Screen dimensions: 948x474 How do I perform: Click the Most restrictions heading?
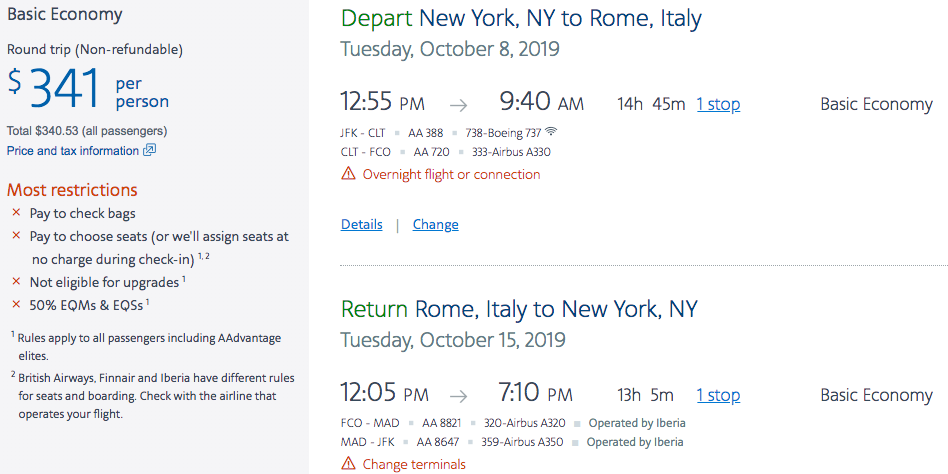pyautogui.click(x=72, y=190)
